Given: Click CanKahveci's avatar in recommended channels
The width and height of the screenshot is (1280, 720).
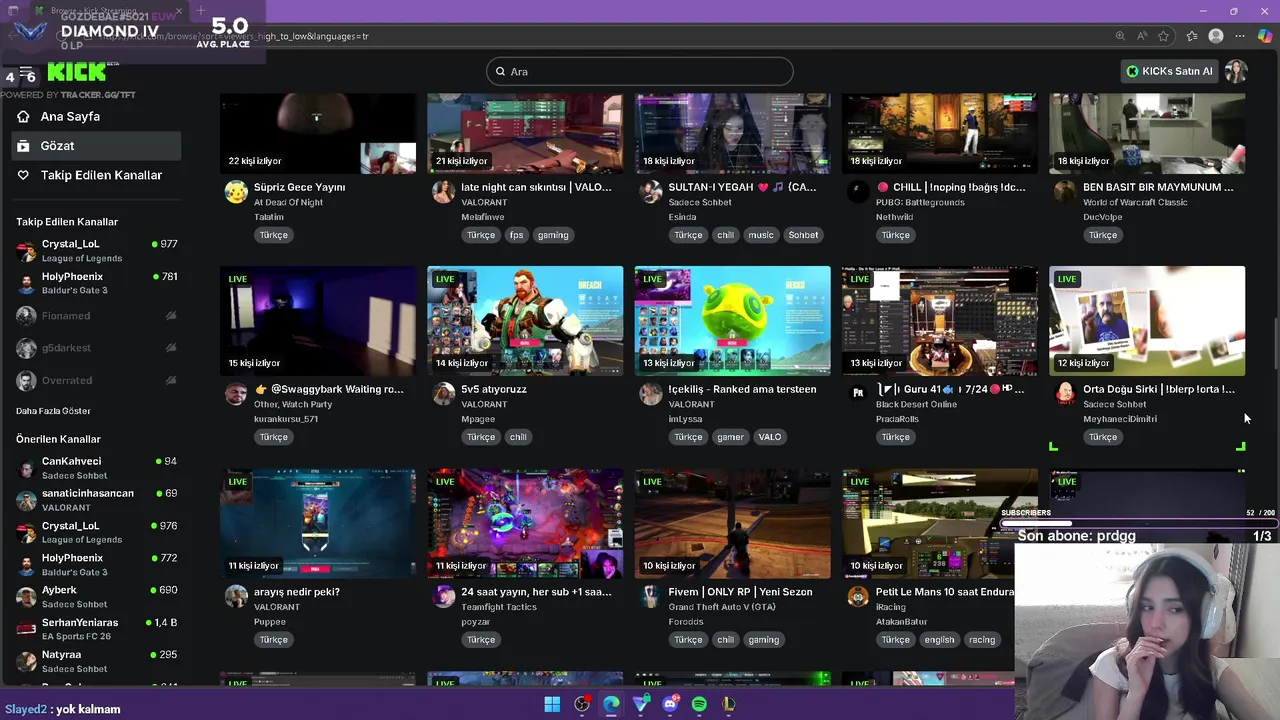Looking at the screenshot, I should point(26,468).
